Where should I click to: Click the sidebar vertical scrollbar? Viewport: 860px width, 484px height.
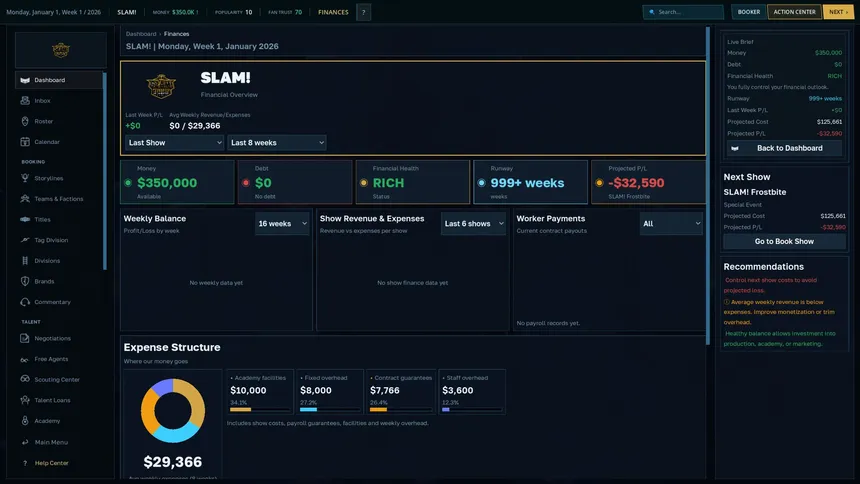tap(104, 171)
